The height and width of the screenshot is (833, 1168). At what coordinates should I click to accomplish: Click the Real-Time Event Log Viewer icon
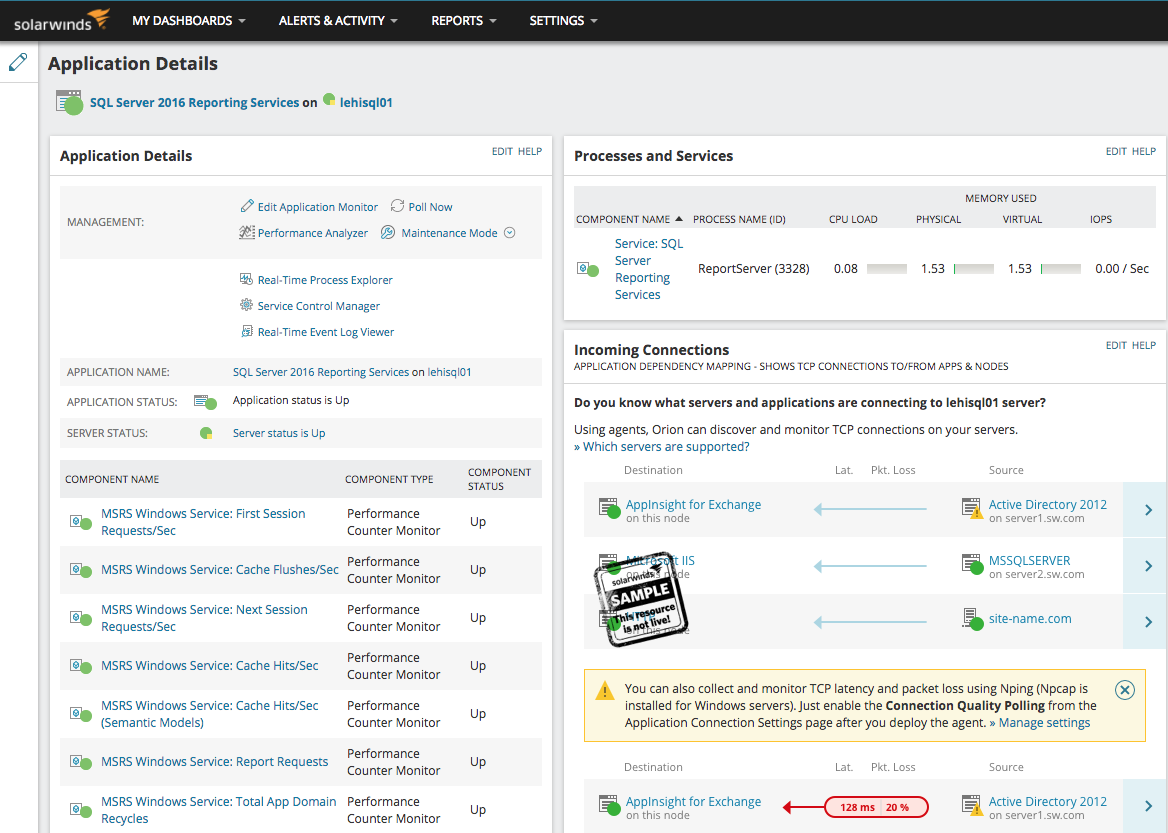tap(247, 331)
